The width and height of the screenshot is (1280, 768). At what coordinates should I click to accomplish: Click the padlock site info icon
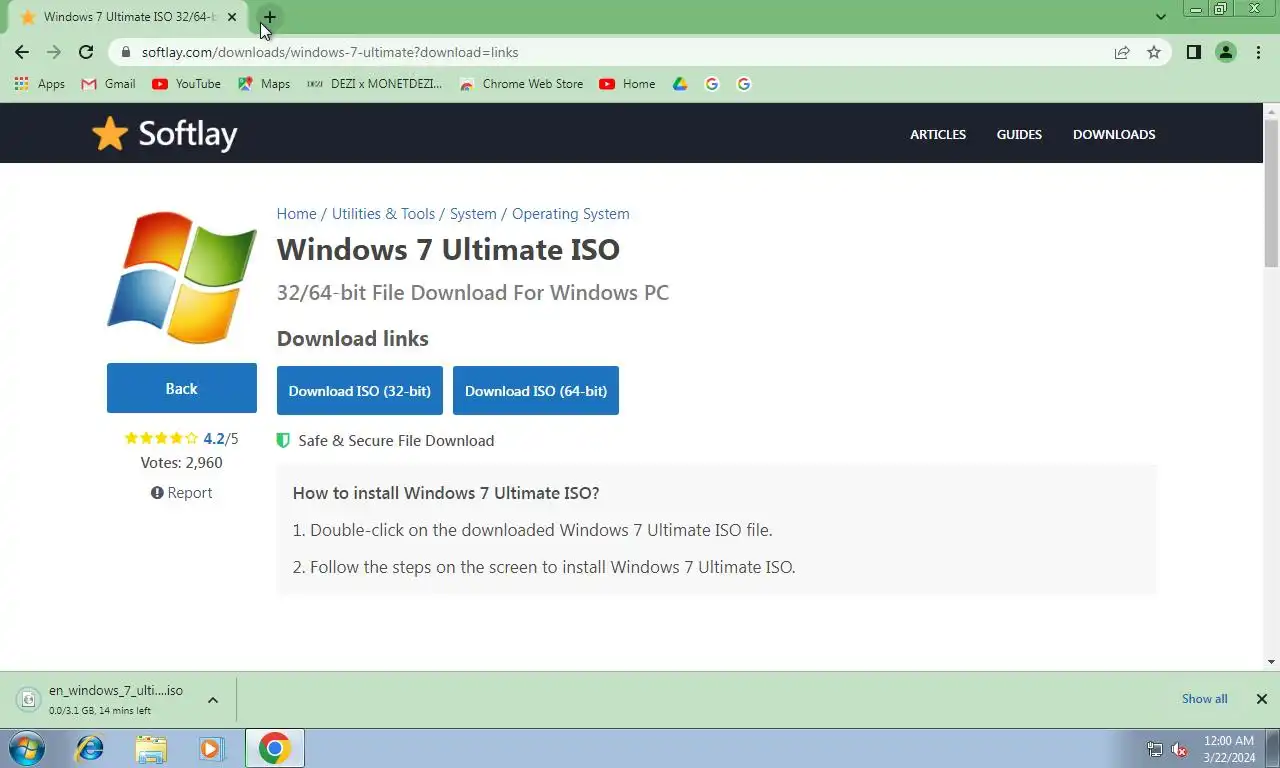coord(125,52)
